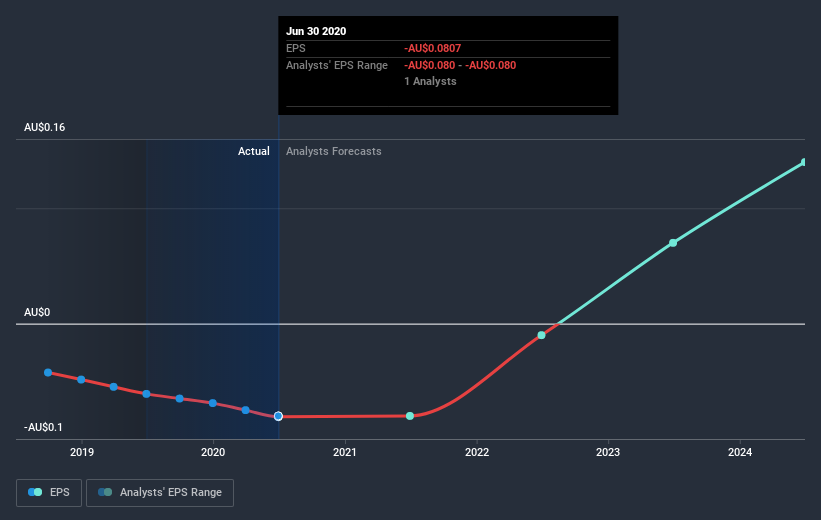Click the 2019 x-axis label
Screen dimensions: 821x520
click(82, 452)
